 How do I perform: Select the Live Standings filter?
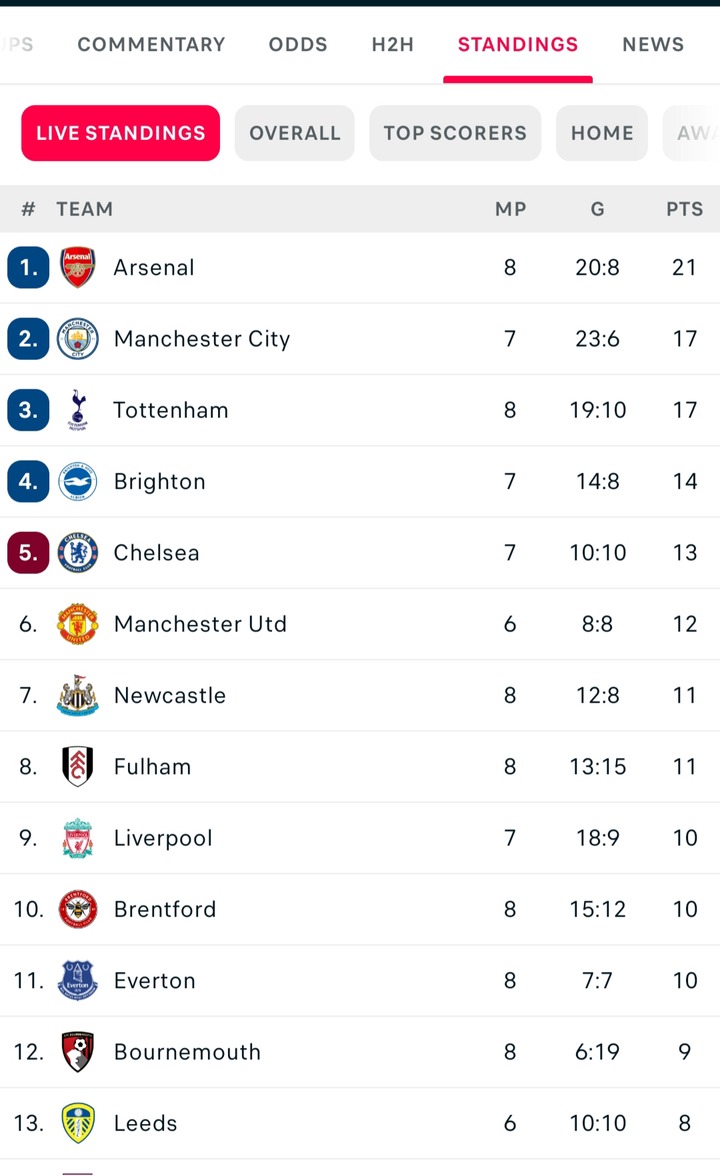[x=121, y=133]
